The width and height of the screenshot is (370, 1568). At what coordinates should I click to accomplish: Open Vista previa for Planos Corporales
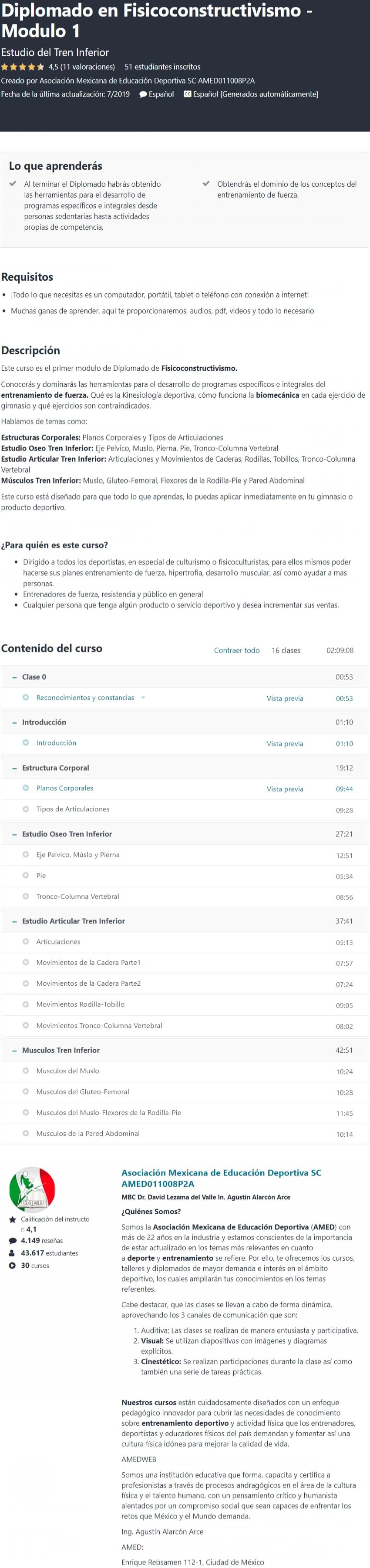click(285, 789)
